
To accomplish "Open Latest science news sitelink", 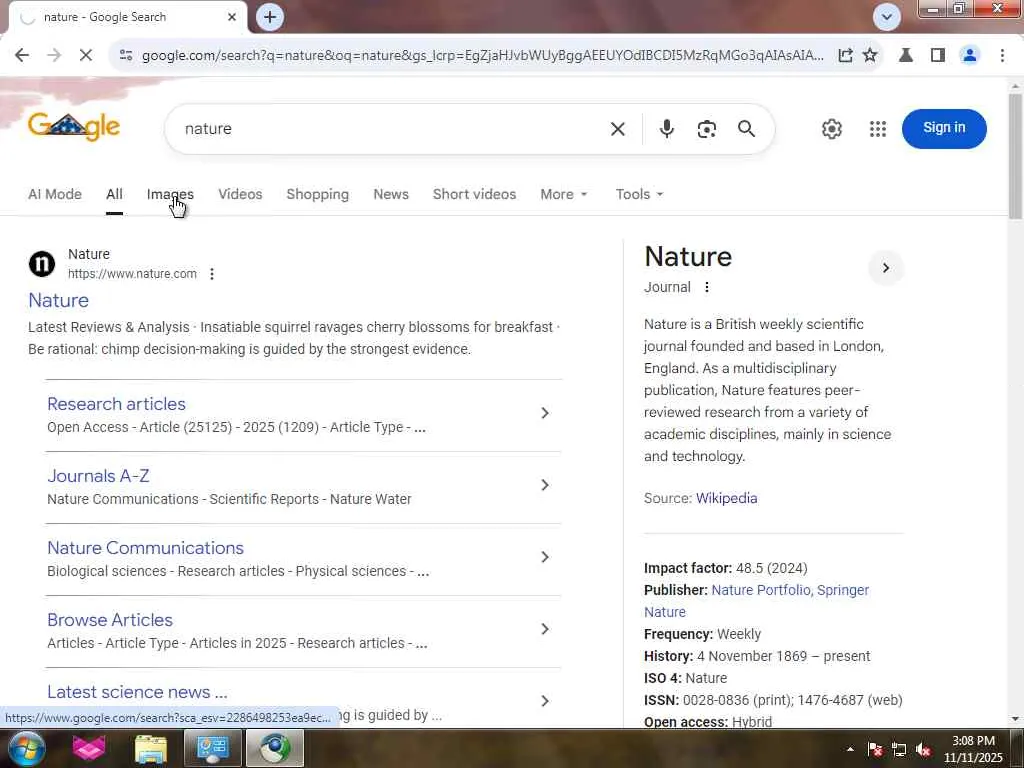I will click(137, 692).
